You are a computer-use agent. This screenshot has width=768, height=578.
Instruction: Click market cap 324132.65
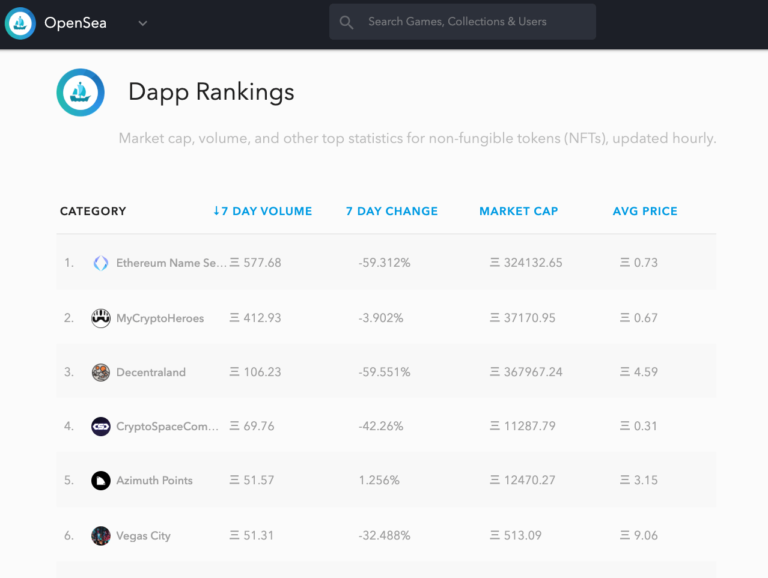pos(527,263)
